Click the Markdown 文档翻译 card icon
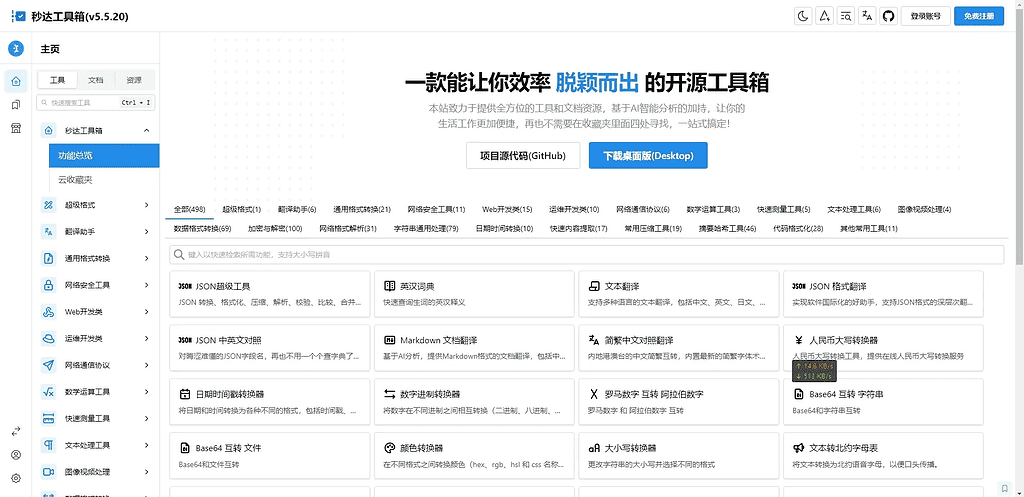Viewport: 1024px width, 497px height. coord(389,340)
